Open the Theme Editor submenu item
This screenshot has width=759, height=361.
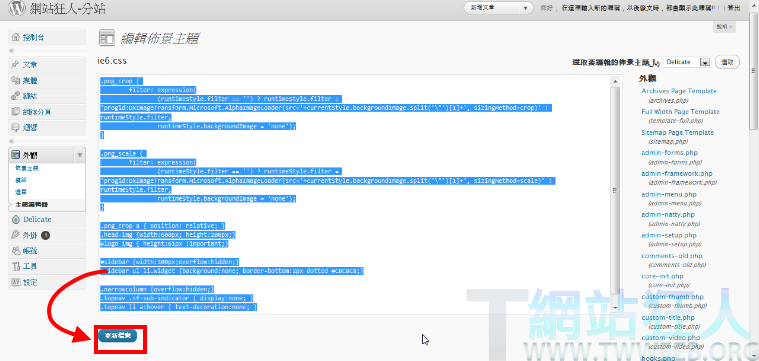coord(31,204)
